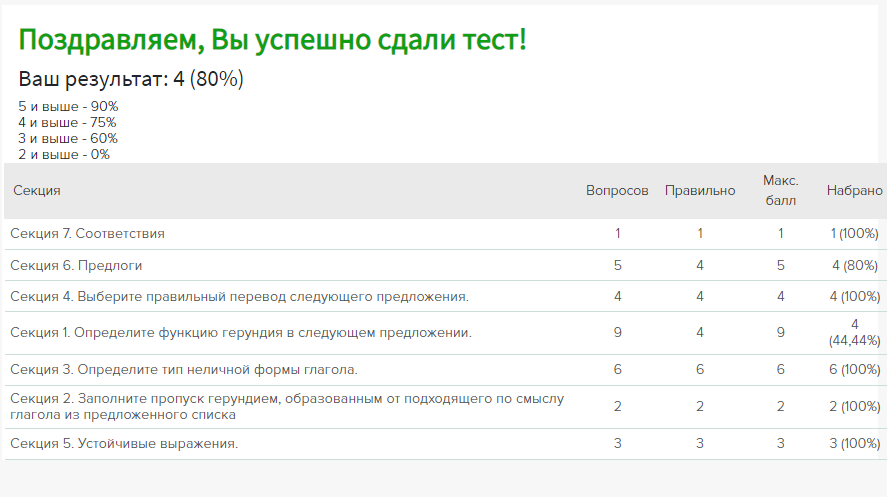
Task: Select row 'Секция 7. Соответствия'
Action: (87, 233)
